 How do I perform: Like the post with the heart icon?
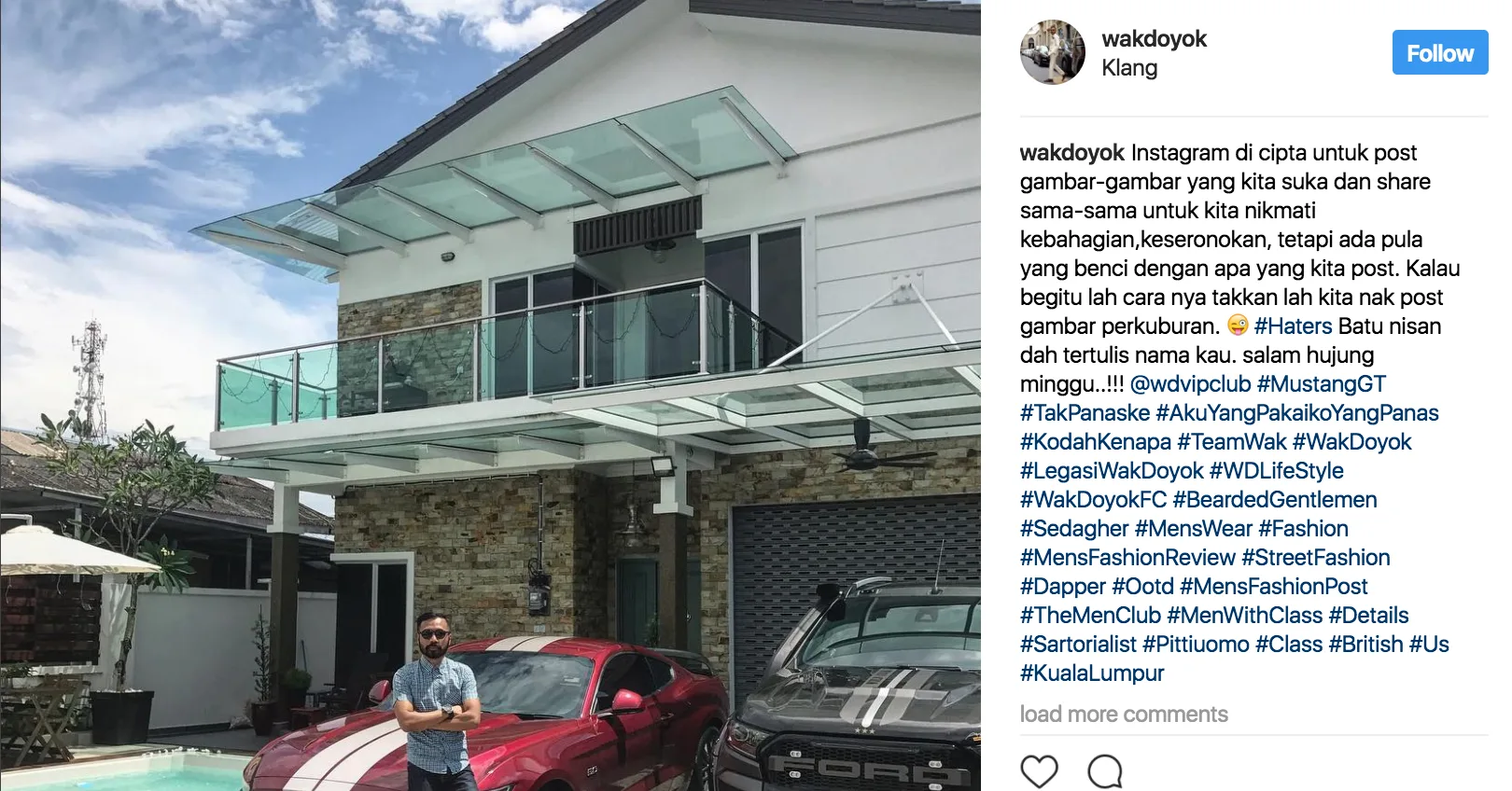[x=1039, y=772]
